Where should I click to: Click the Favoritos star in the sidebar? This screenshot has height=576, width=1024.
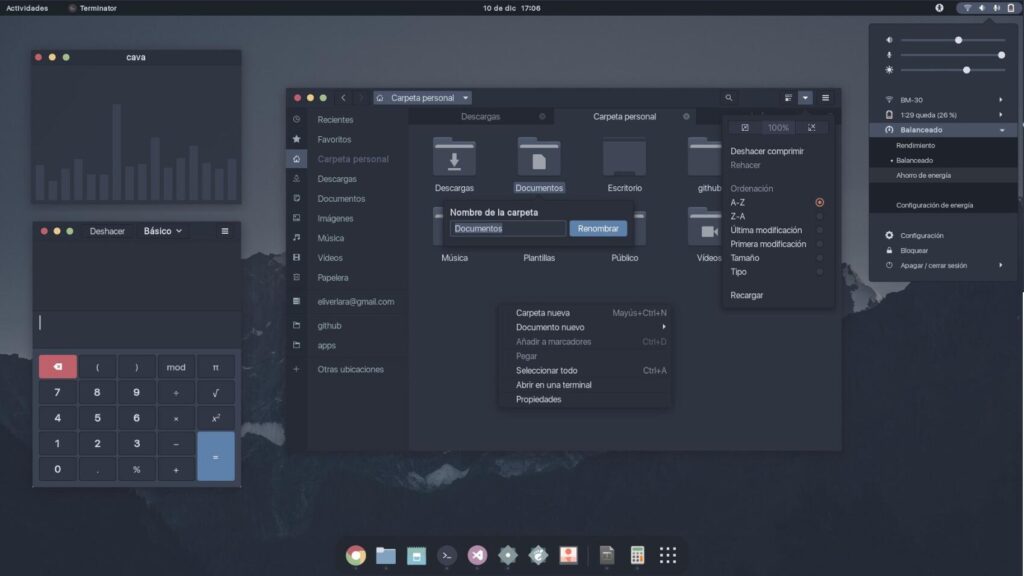(297, 139)
